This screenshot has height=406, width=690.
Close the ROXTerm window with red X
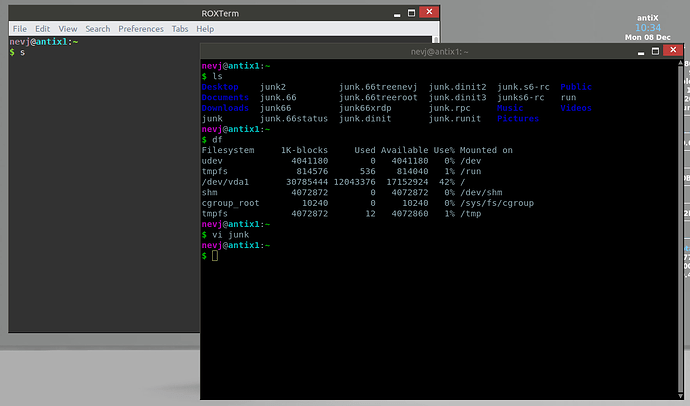click(x=429, y=13)
